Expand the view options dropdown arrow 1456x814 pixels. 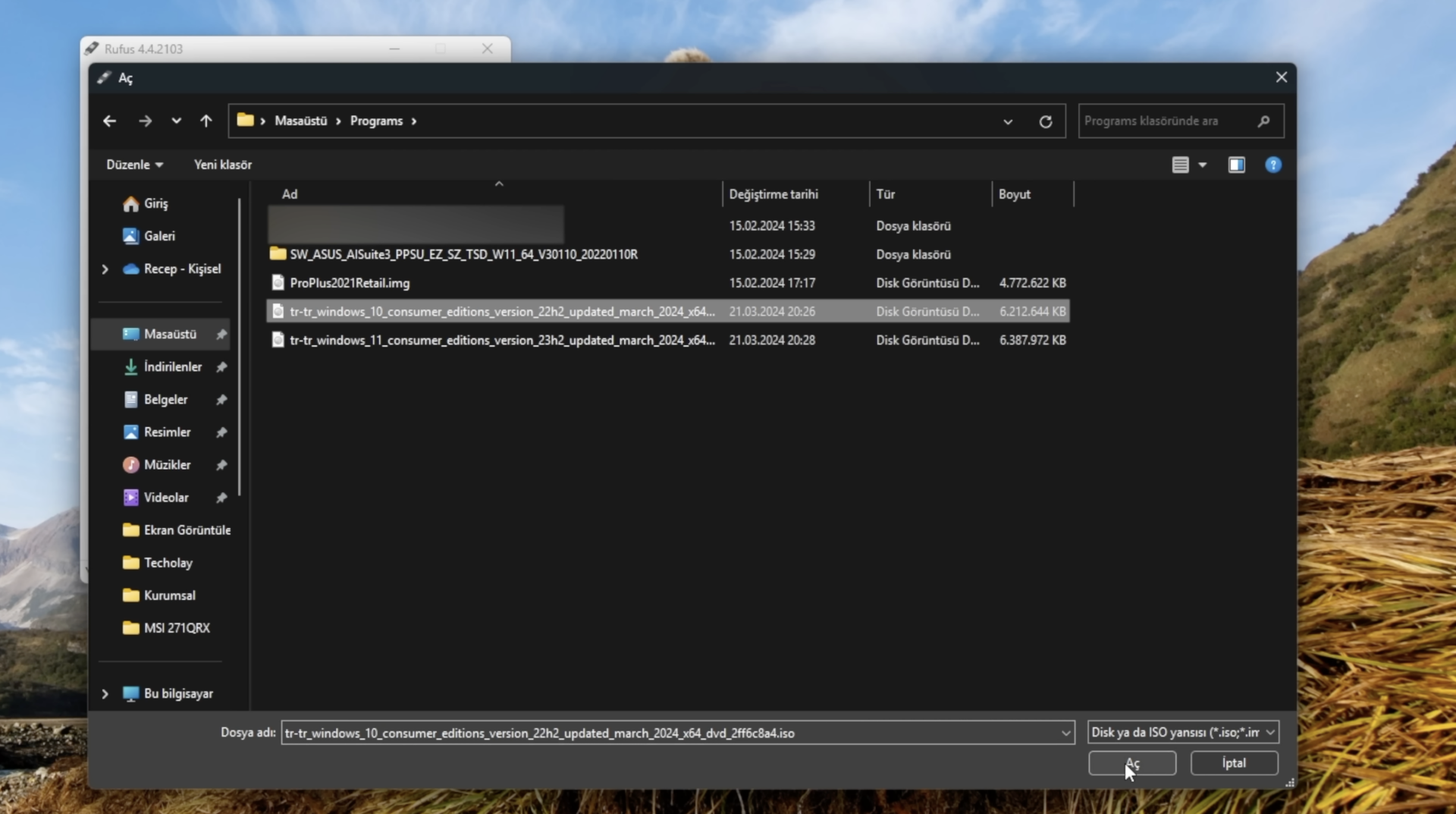tap(1202, 165)
